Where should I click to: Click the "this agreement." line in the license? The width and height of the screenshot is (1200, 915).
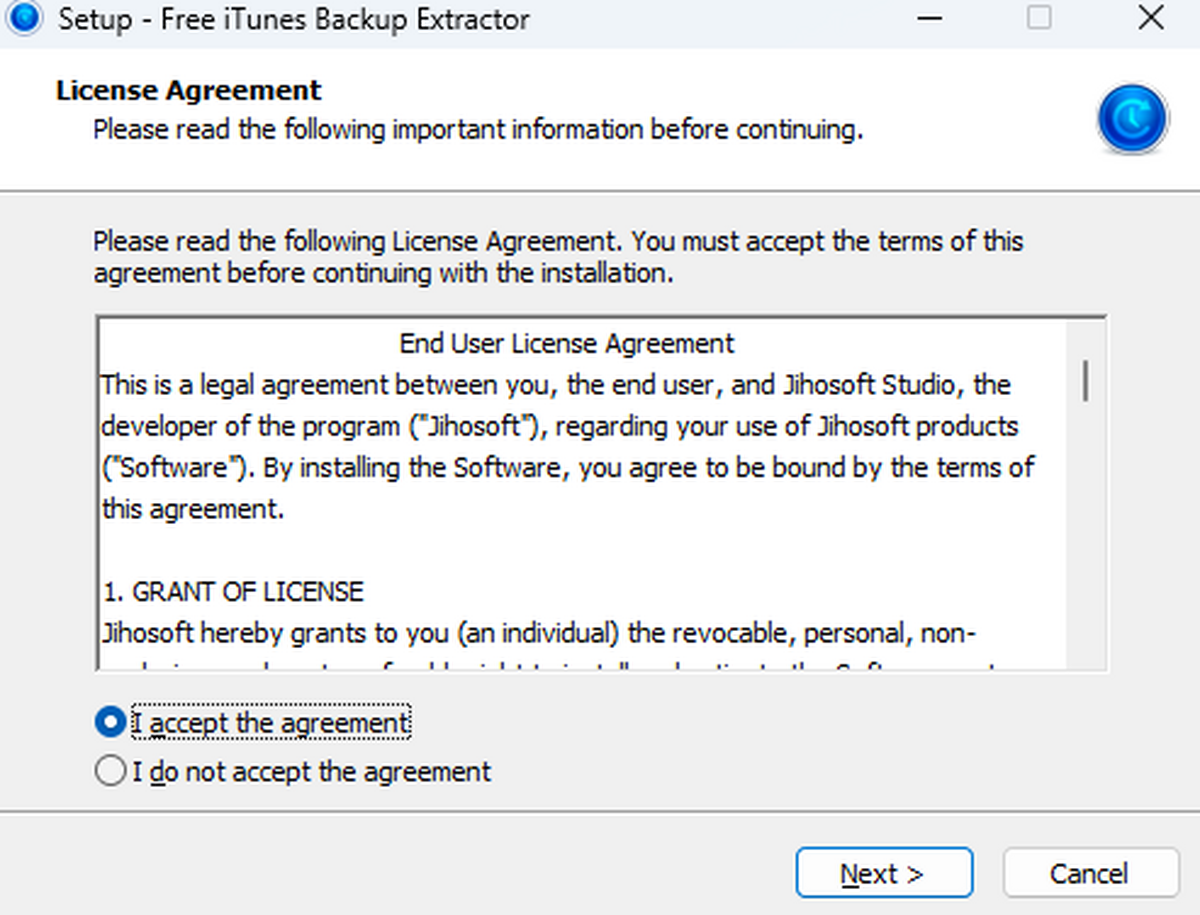pos(193,509)
